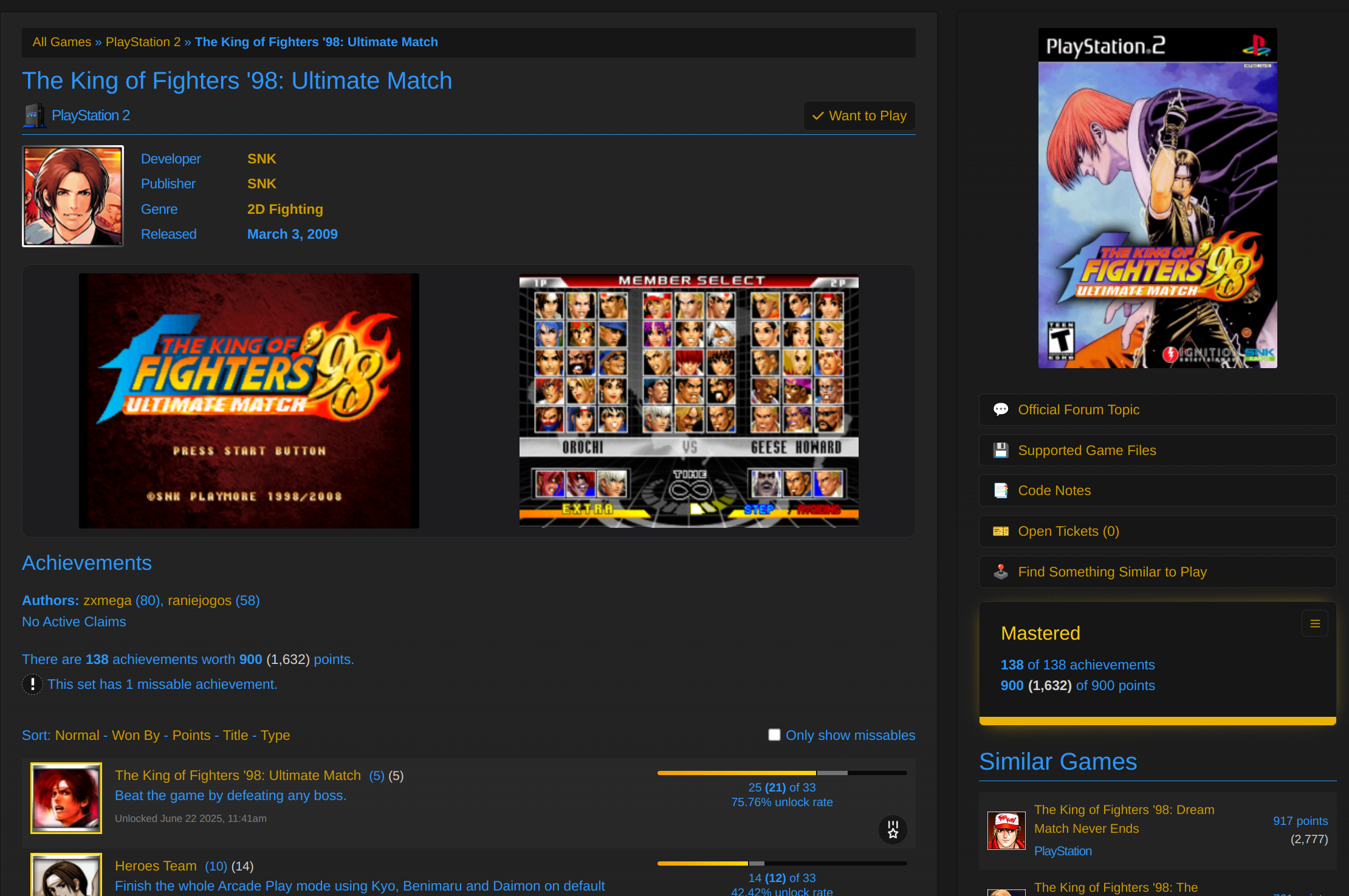Click the game title breadcrumb link
Viewport: 1349px width, 896px height.
coord(316,42)
